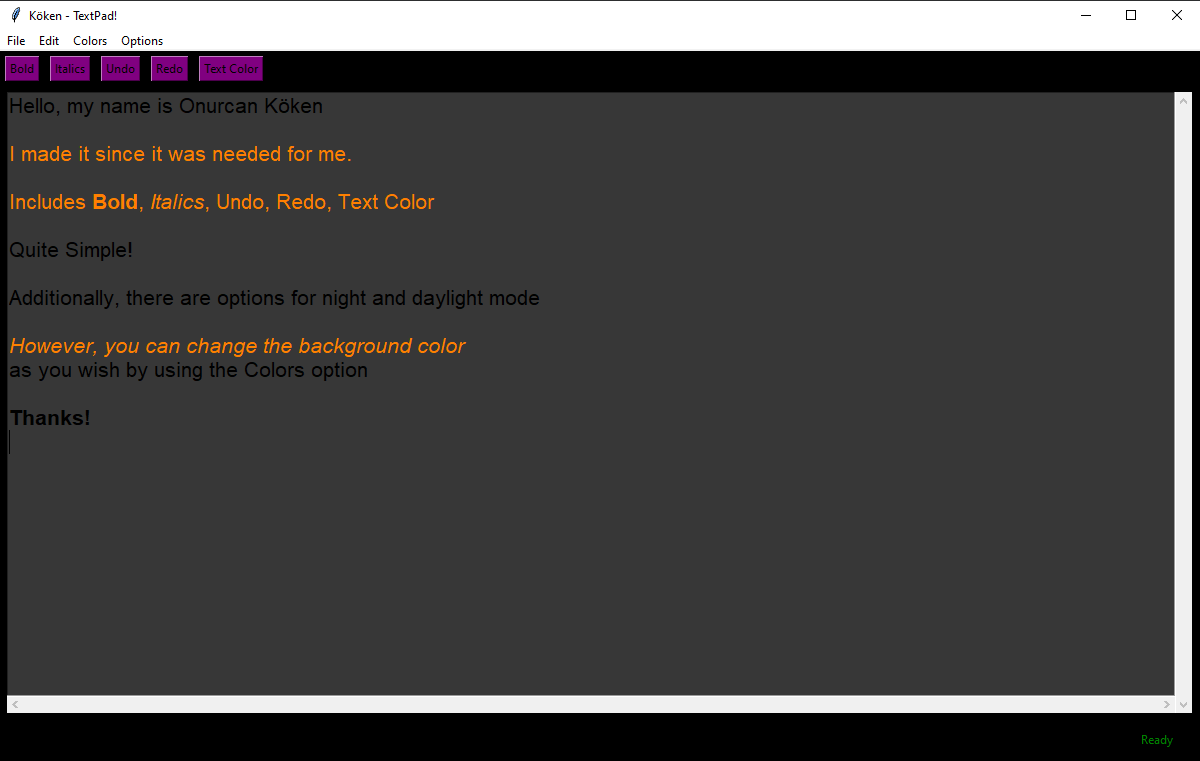
Task: Click the vertical scrollbar up arrow
Action: [1183, 101]
